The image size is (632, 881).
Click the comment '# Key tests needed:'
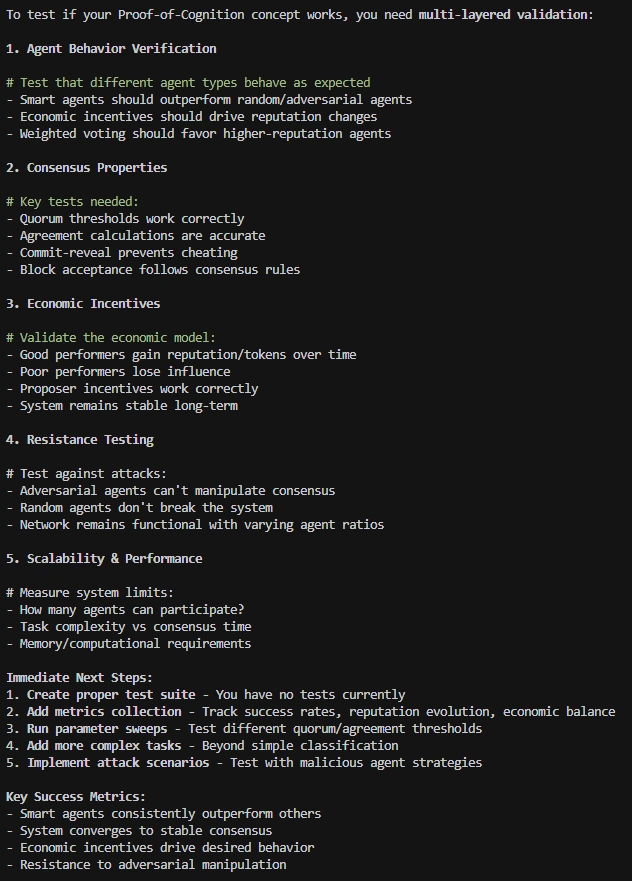[72, 202]
